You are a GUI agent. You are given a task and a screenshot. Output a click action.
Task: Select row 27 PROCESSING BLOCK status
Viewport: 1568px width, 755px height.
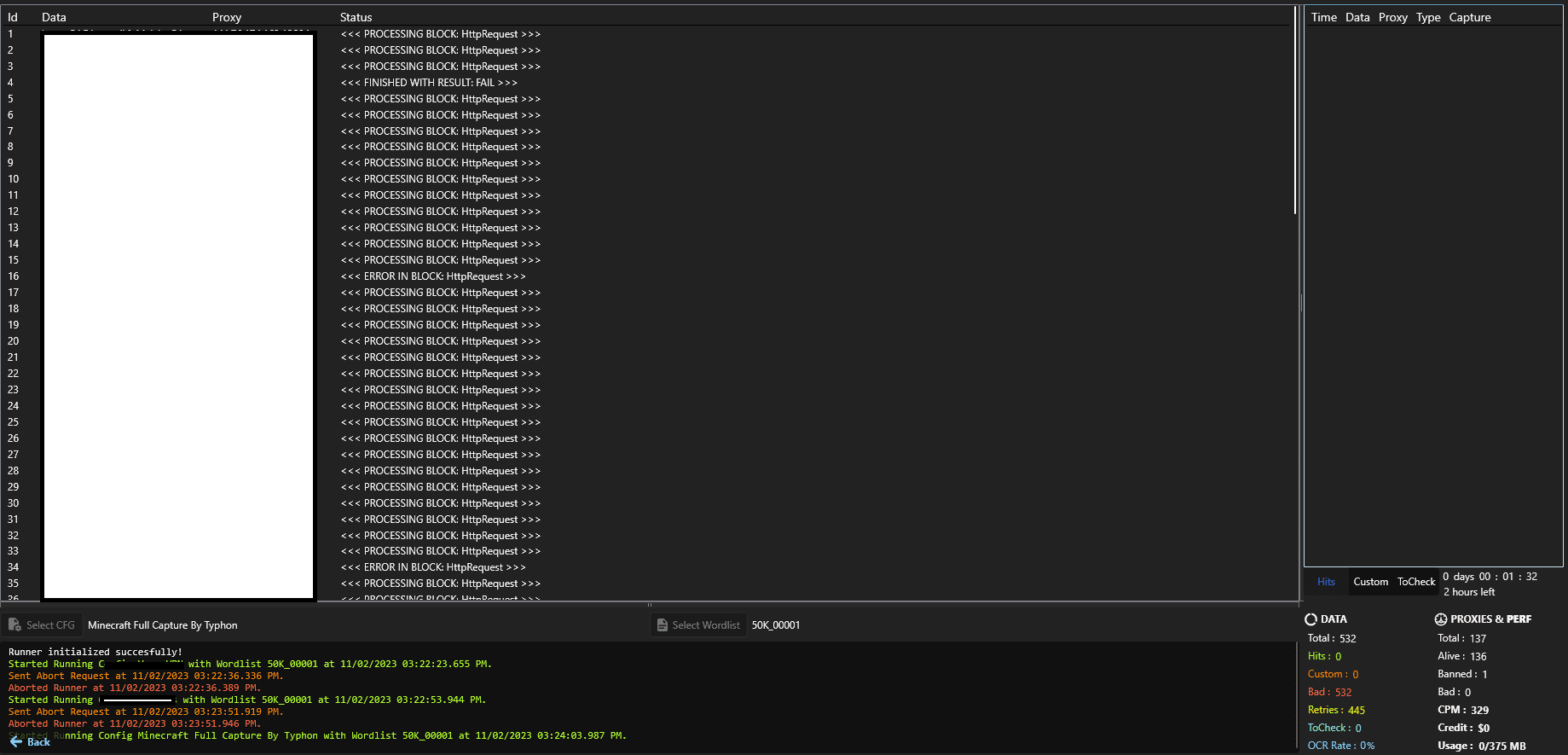click(x=440, y=455)
